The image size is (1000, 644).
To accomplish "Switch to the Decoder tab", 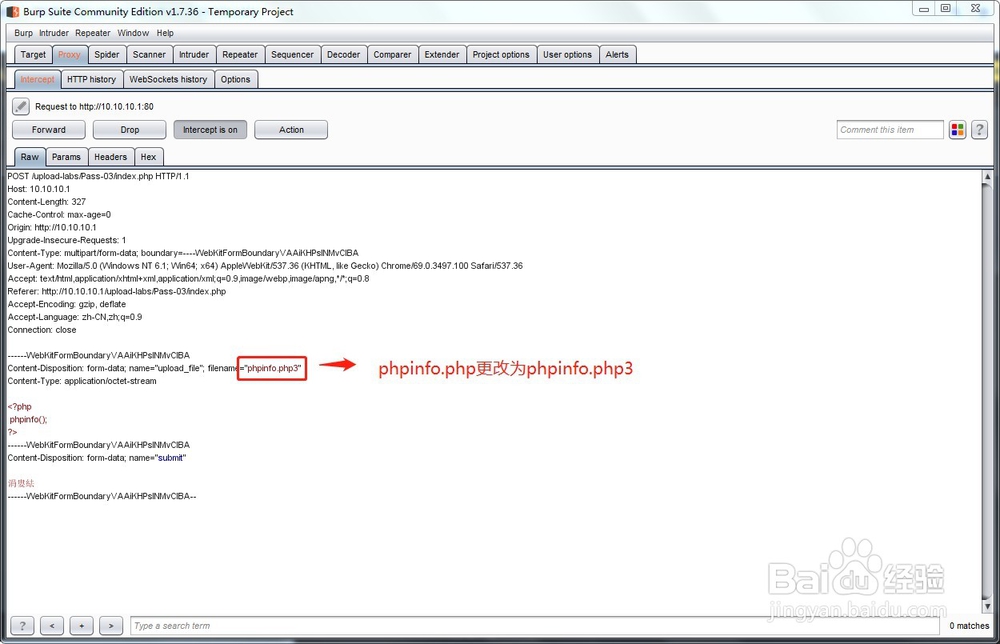I will point(343,55).
